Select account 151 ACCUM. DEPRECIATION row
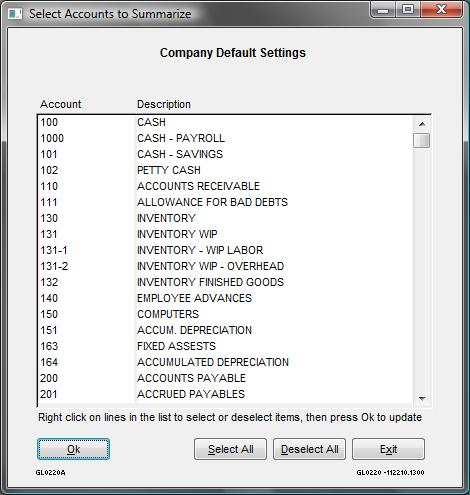The width and height of the screenshot is (470, 495). coord(225,330)
